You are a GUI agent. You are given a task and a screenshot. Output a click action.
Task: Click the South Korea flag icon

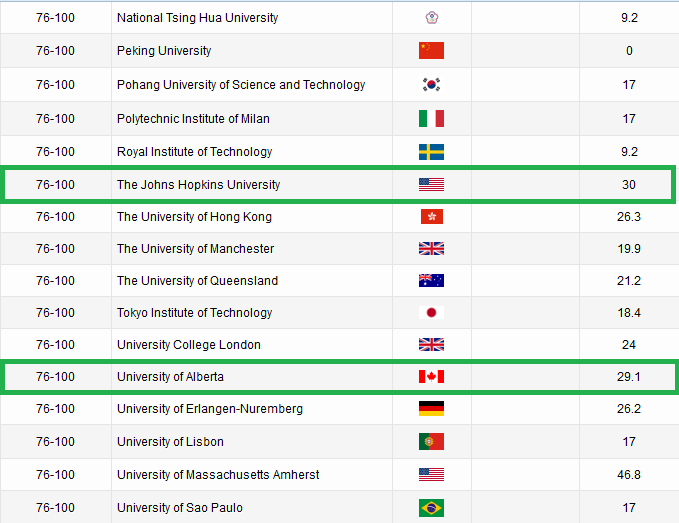tap(431, 85)
